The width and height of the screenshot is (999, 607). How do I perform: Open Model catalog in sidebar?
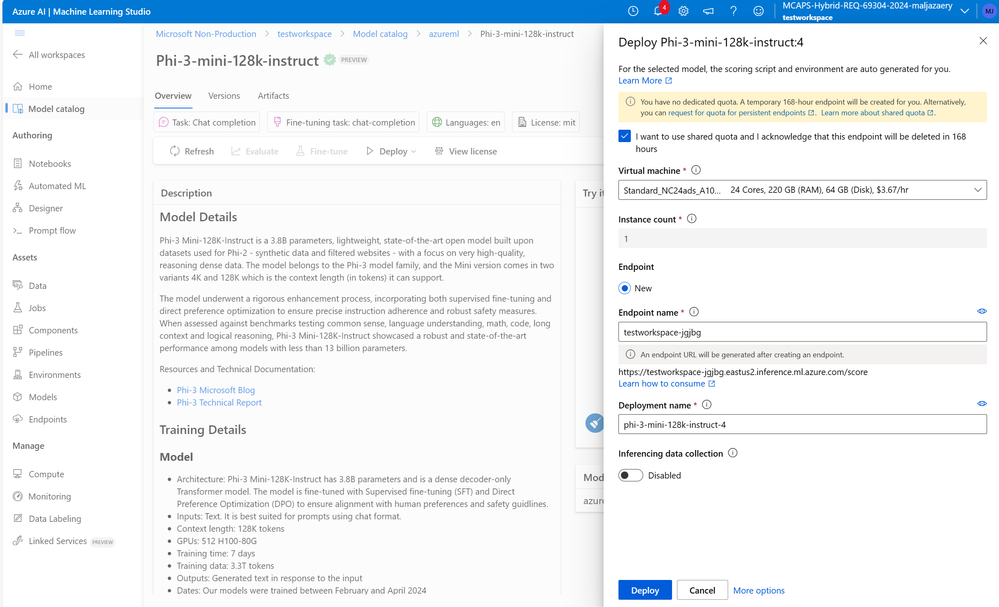pyautogui.click(x=56, y=109)
